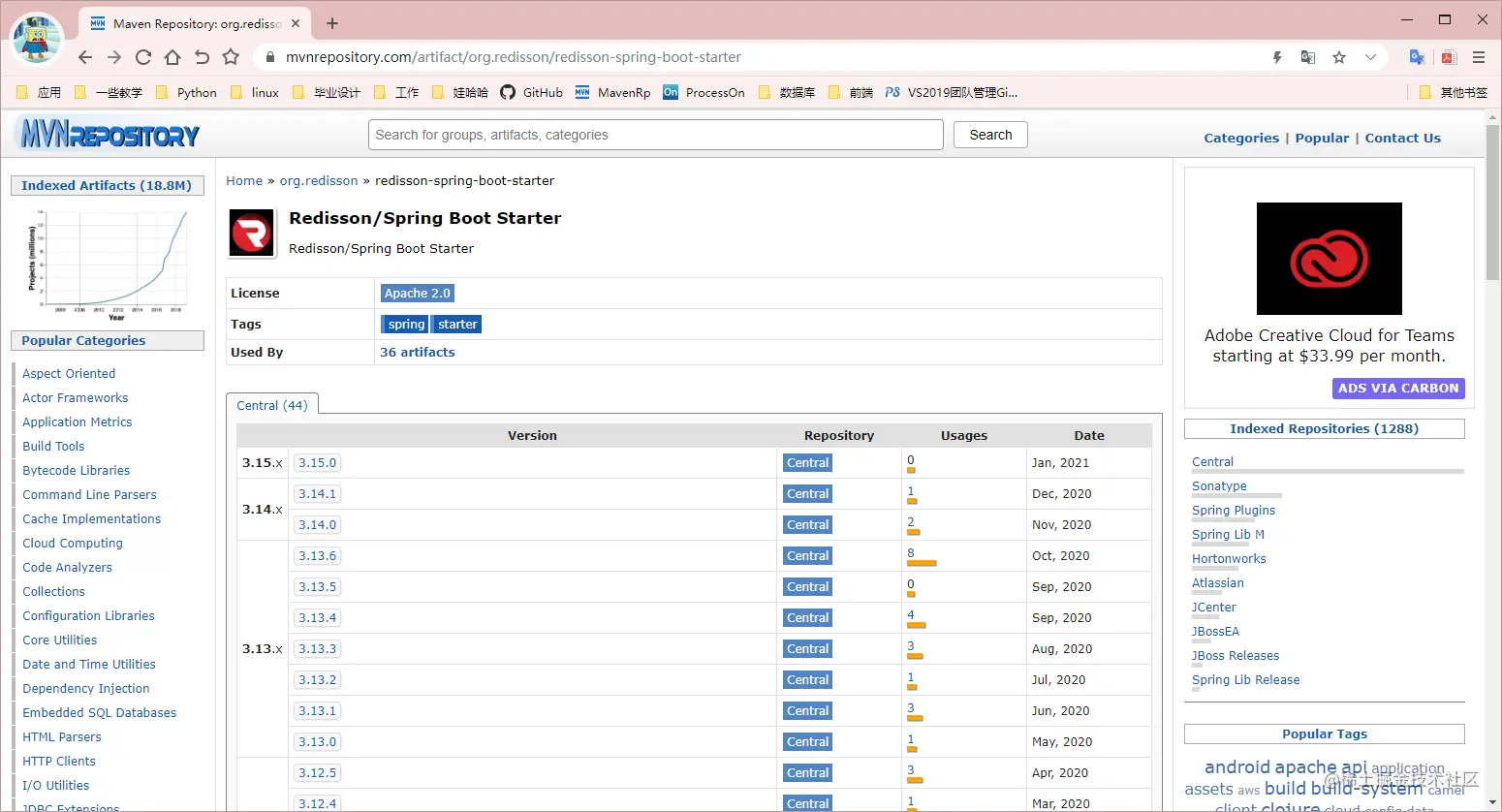Bookmark page using the toolbar star icon
The image size is (1502, 812).
tap(231, 57)
